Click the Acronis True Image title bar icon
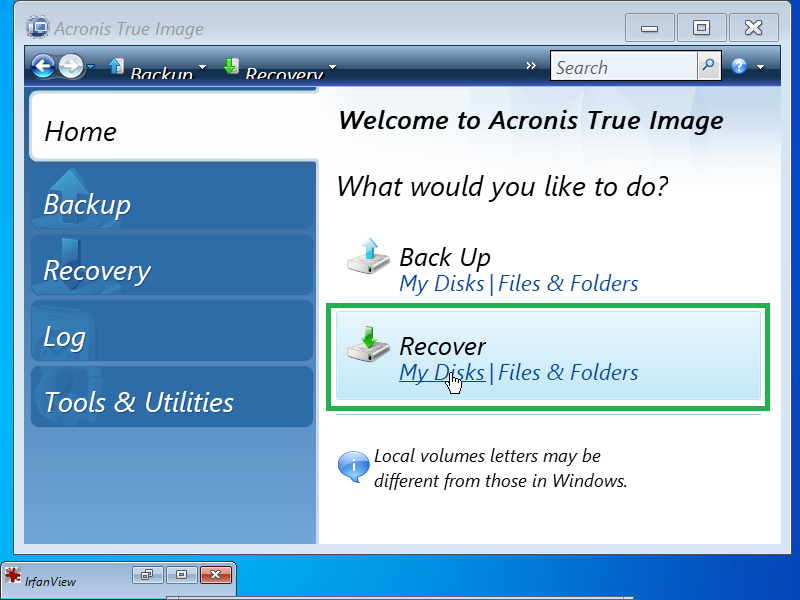This screenshot has width=800, height=600. click(x=38, y=27)
